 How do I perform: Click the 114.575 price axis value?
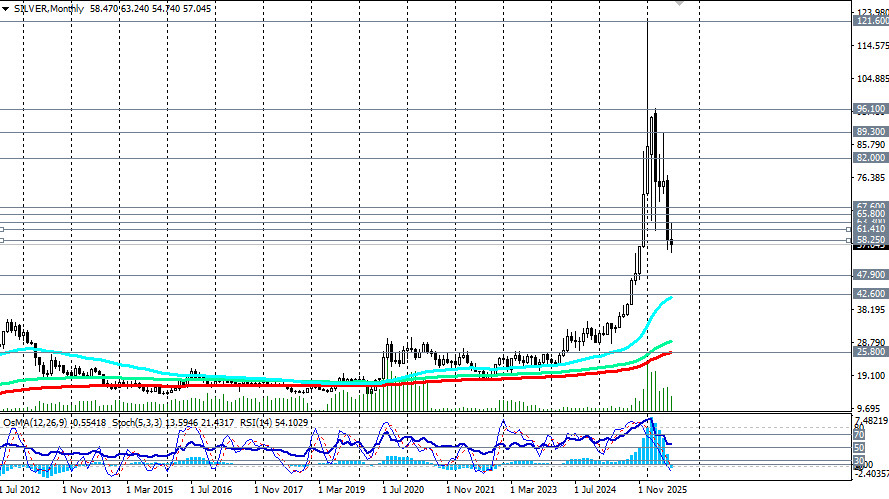[x=873, y=46]
